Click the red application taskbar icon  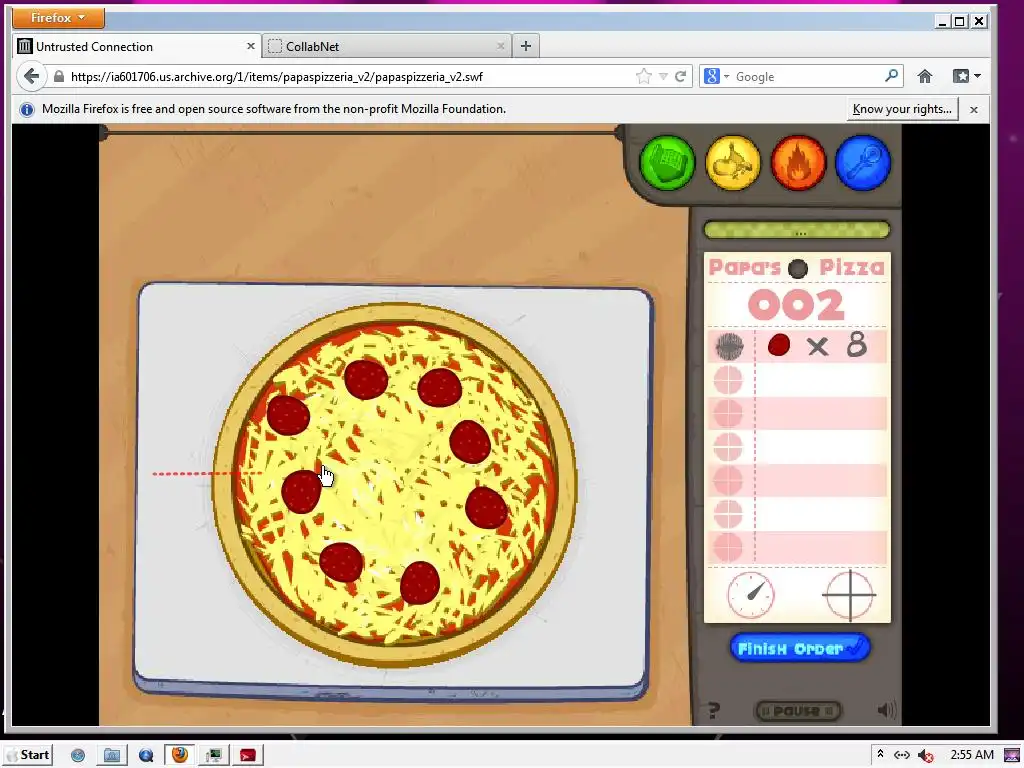pyautogui.click(x=248, y=755)
